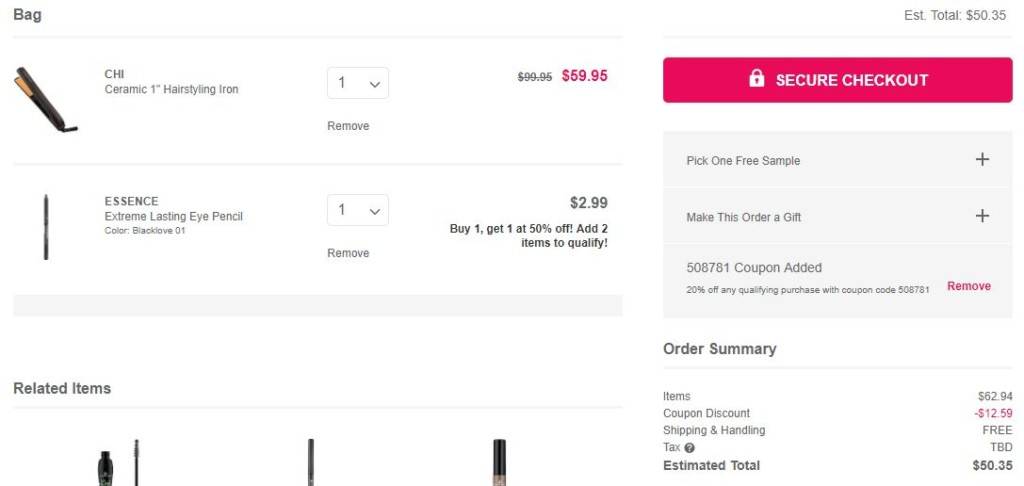
Task: Click the Pick One Free Sample label
Action: pos(743,161)
